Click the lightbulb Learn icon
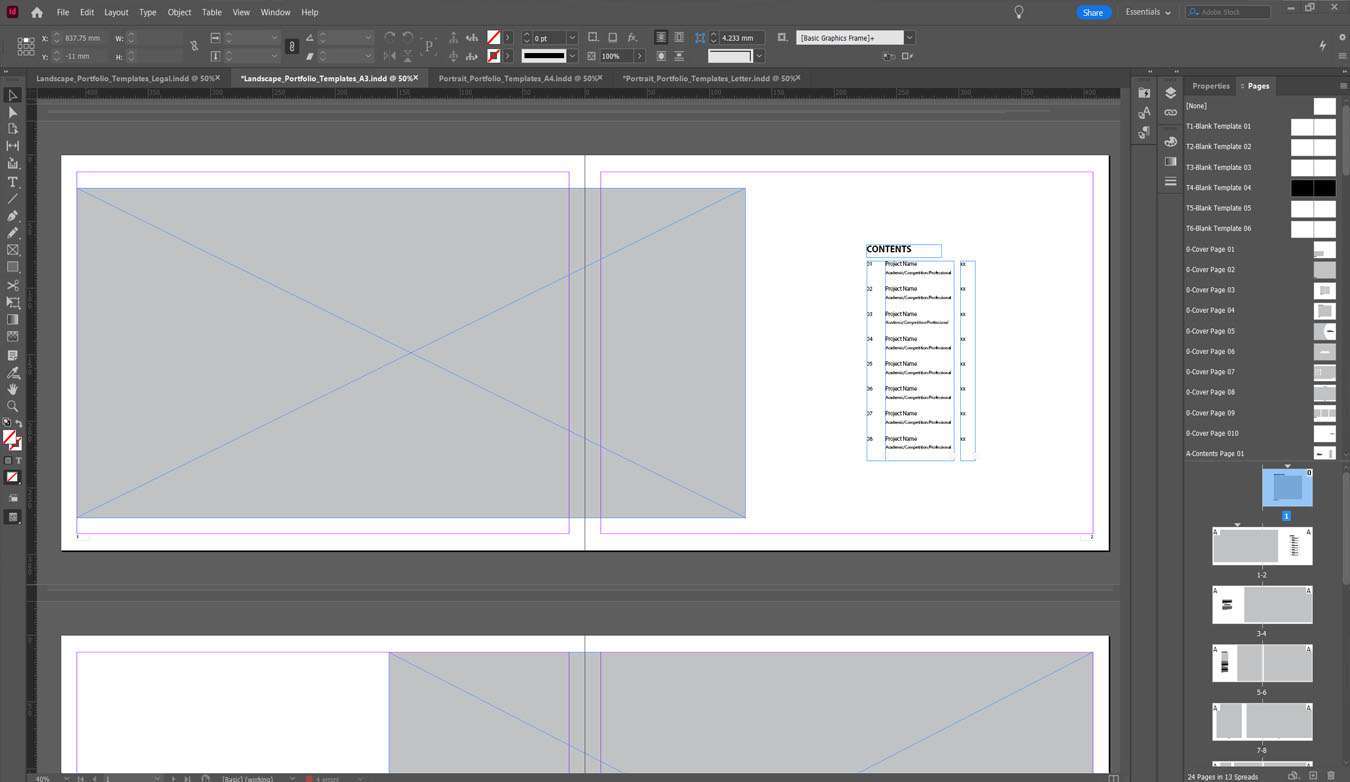The image size is (1350, 782). 1019,12
